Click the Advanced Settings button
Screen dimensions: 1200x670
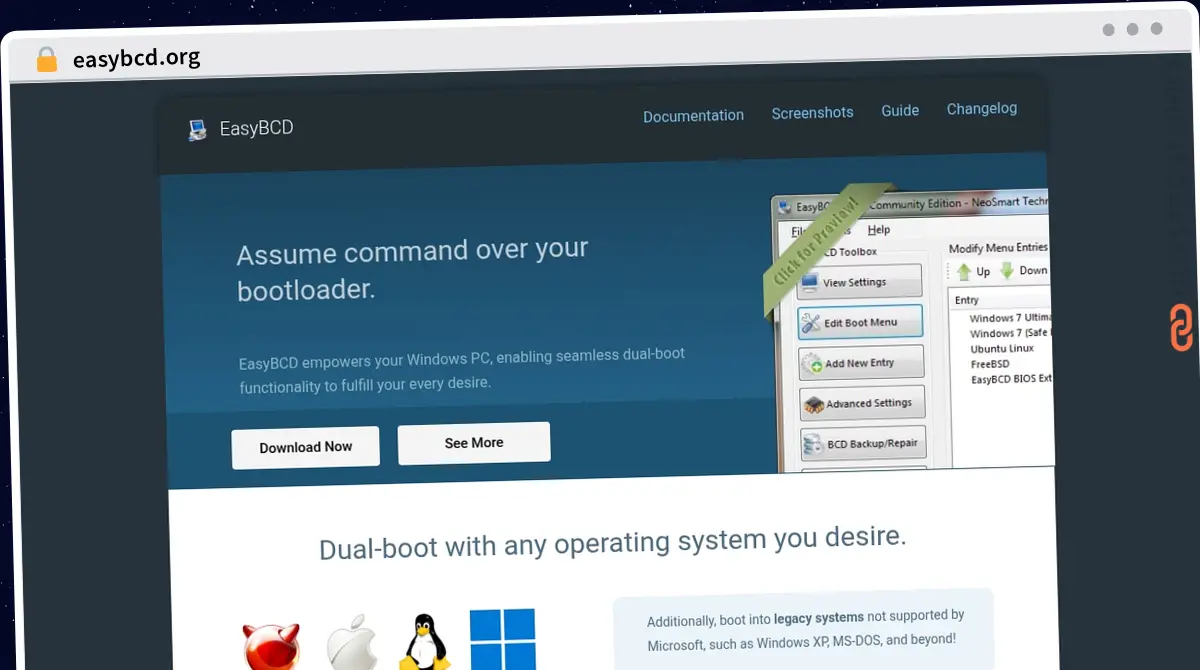(x=862, y=403)
